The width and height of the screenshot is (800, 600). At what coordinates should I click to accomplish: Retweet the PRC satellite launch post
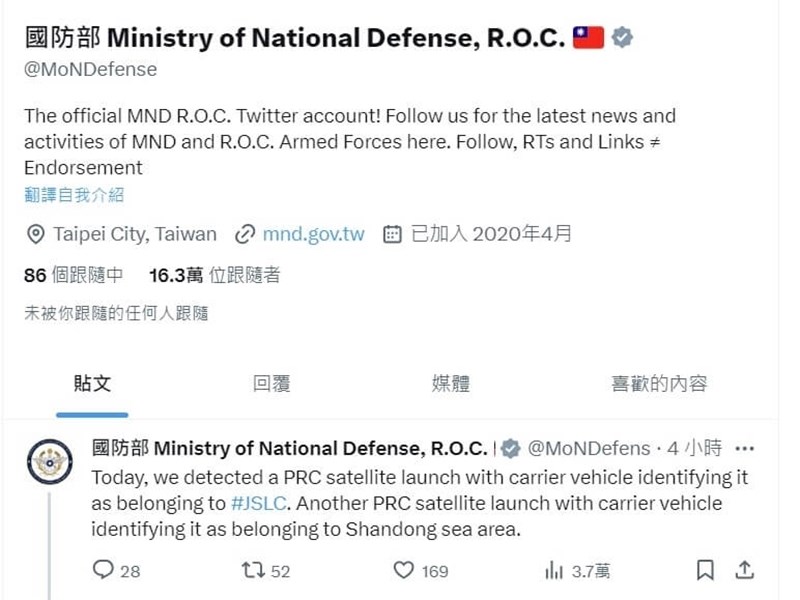pyautogui.click(x=252, y=570)
